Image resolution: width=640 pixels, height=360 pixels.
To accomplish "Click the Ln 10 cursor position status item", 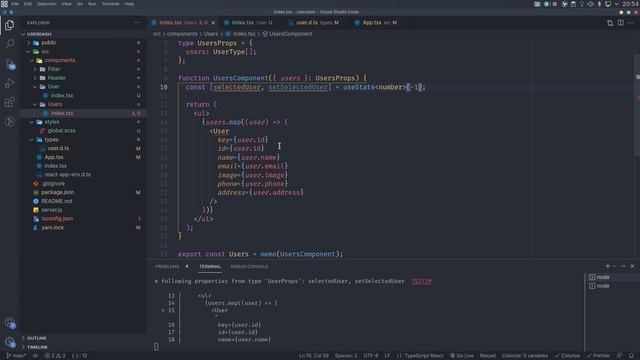I will click(313, 356).
